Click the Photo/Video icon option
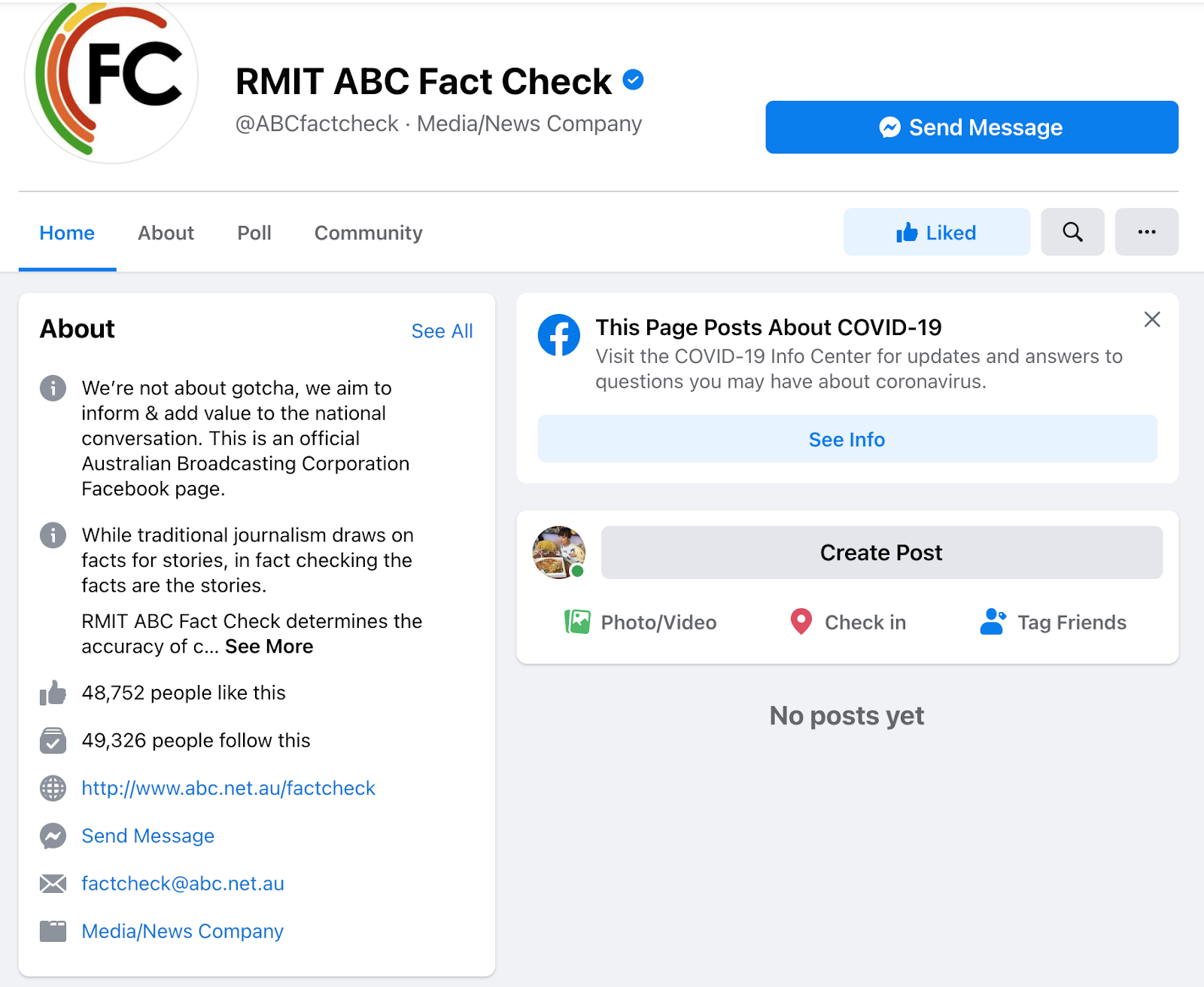The width and height of the screenshot is (1204, 987). click(x=640, y=622)
